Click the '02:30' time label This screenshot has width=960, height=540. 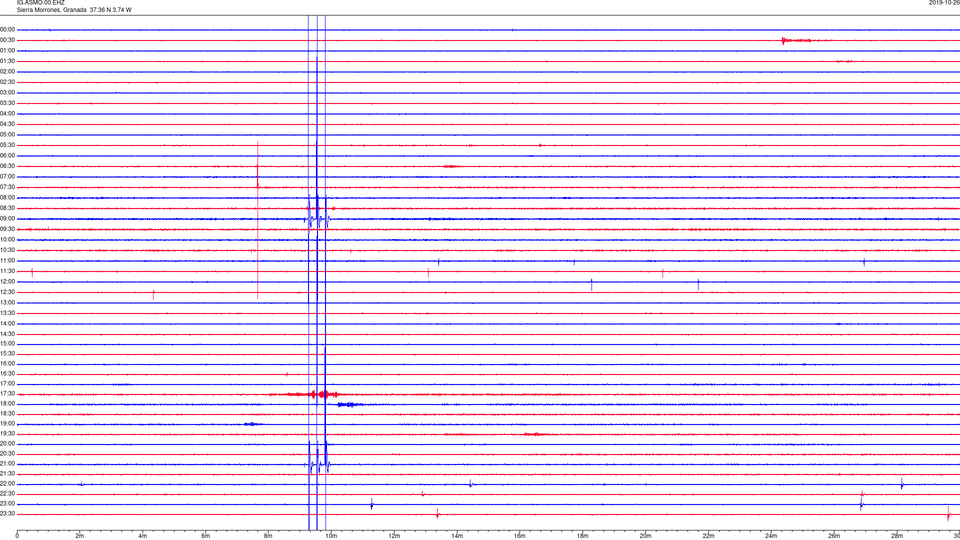point(8,82)
